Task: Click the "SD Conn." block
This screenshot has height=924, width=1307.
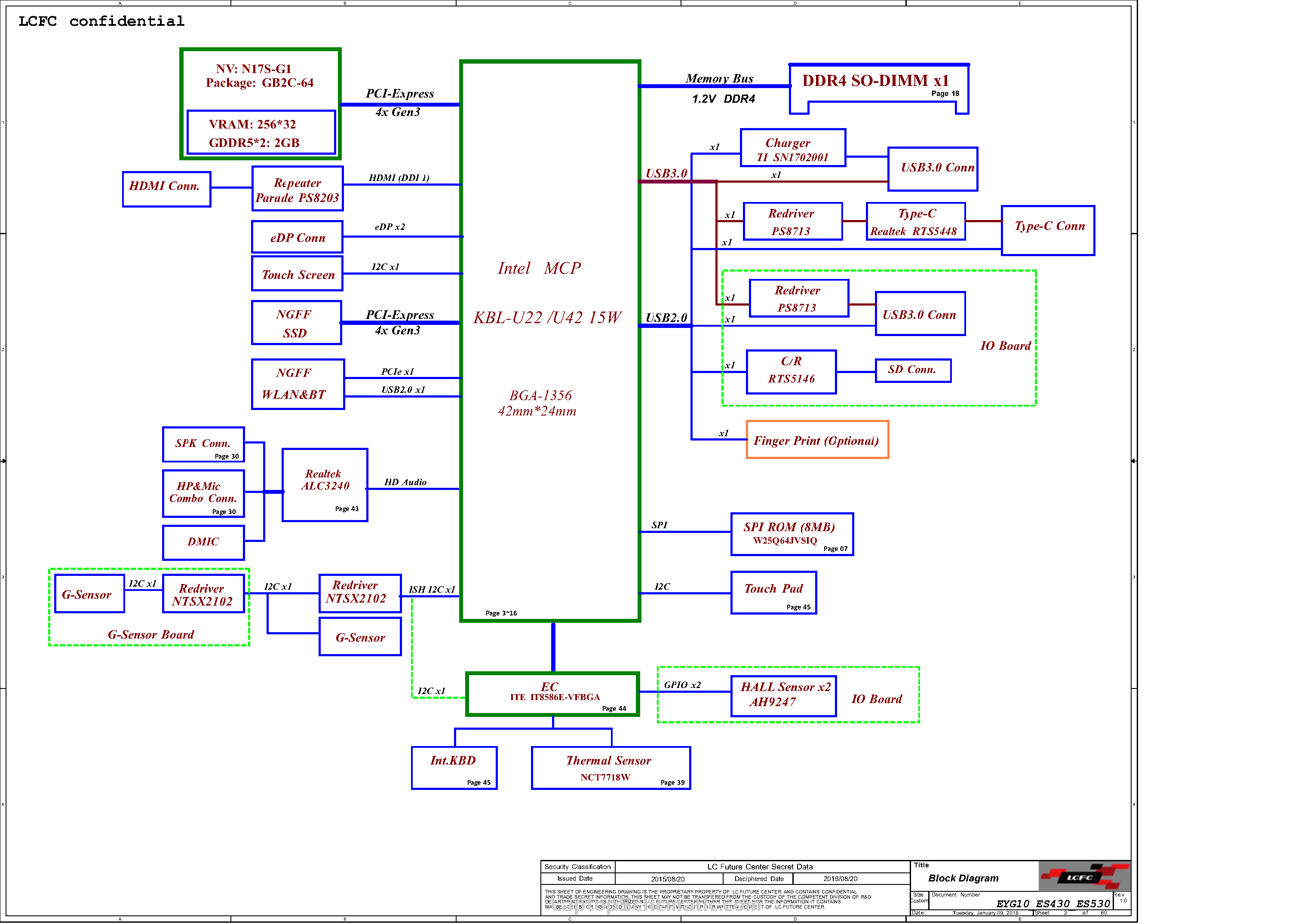Action: coord(912,370)
